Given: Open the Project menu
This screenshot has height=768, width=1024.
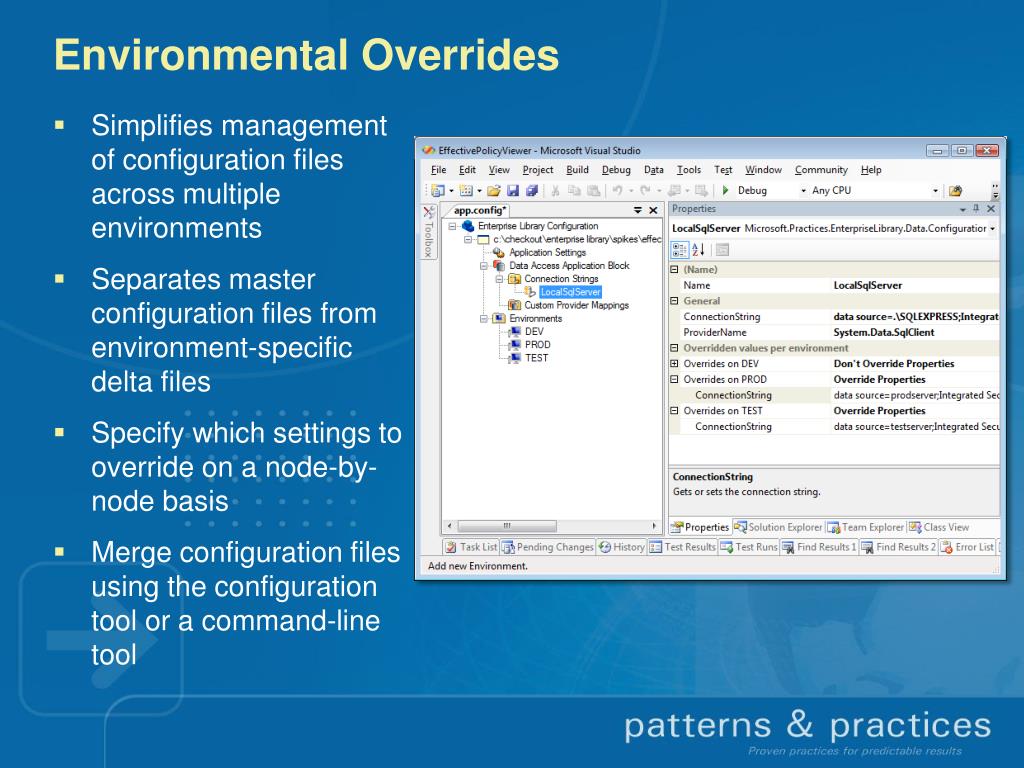Looking at the screenshot, I should (537, 170).
